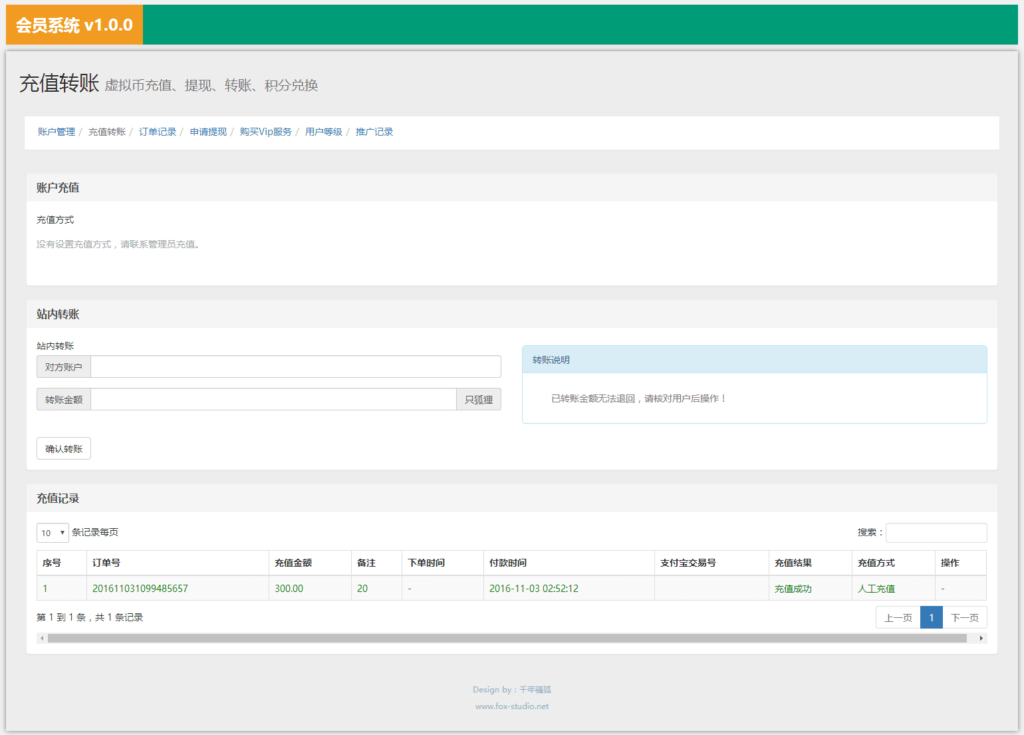Sort by 充值方式 column header

[x=893, y=563]
